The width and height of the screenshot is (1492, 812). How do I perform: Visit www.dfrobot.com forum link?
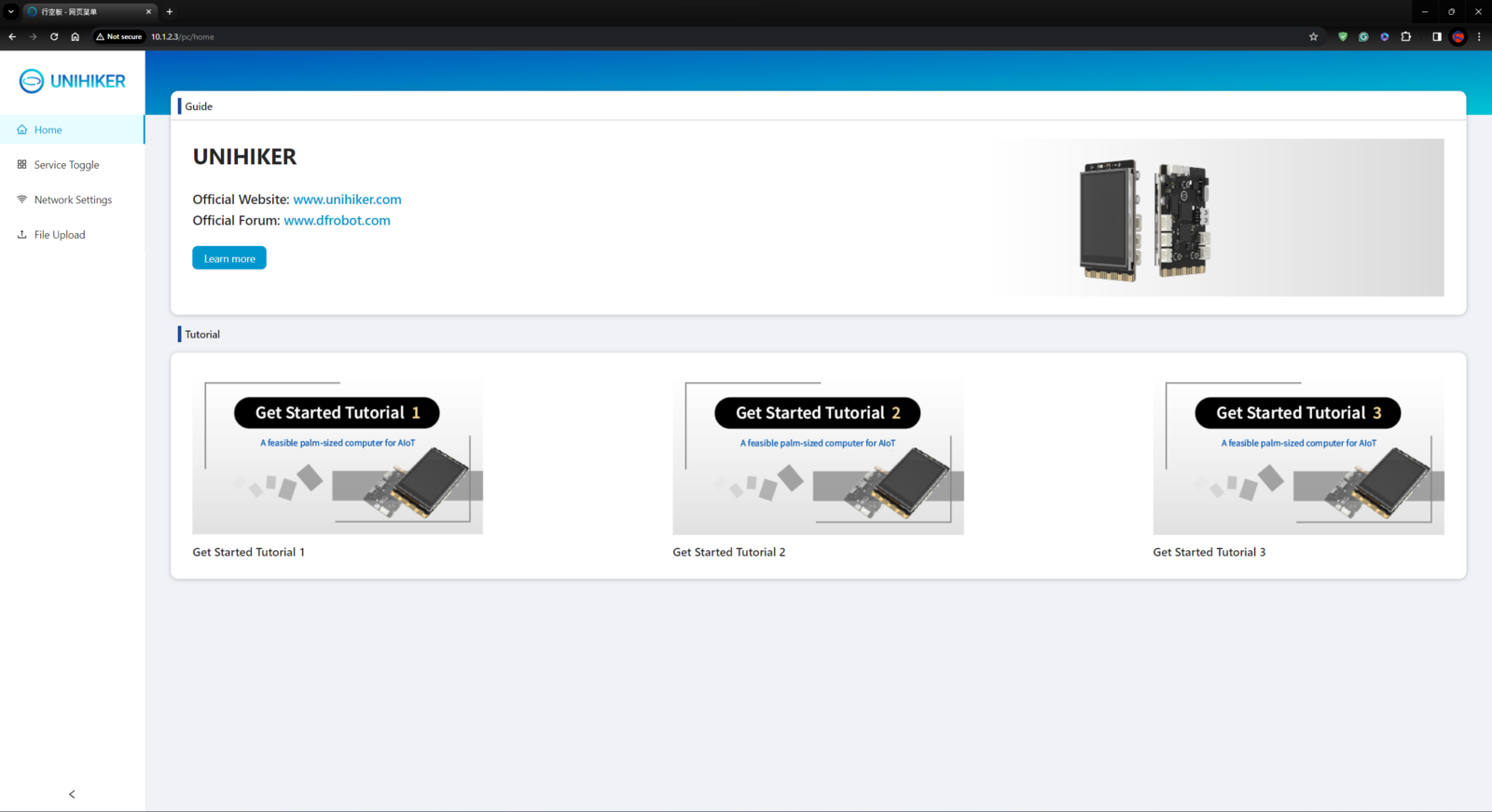(x=337, y=221)
